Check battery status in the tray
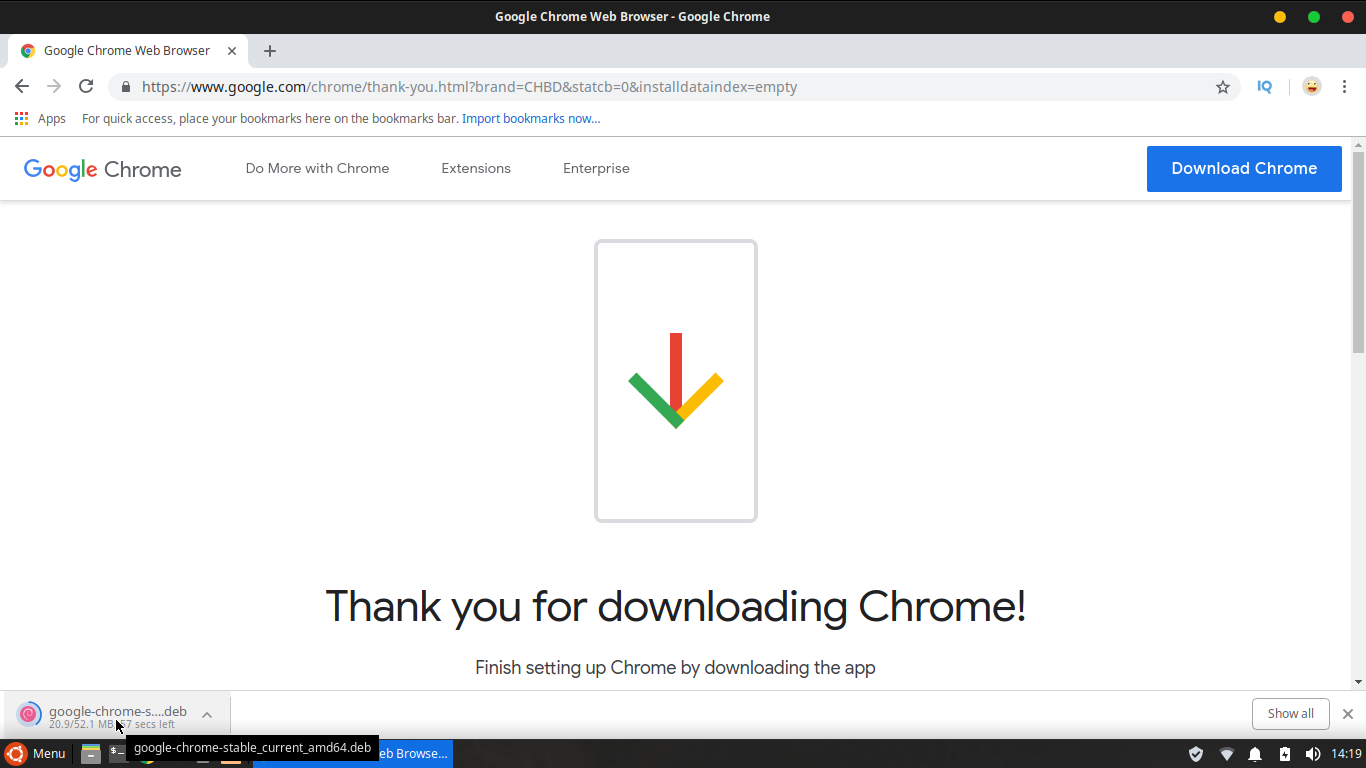Image resolution: width=1366 pixels, height=768 pixels. click(1285, 754)
